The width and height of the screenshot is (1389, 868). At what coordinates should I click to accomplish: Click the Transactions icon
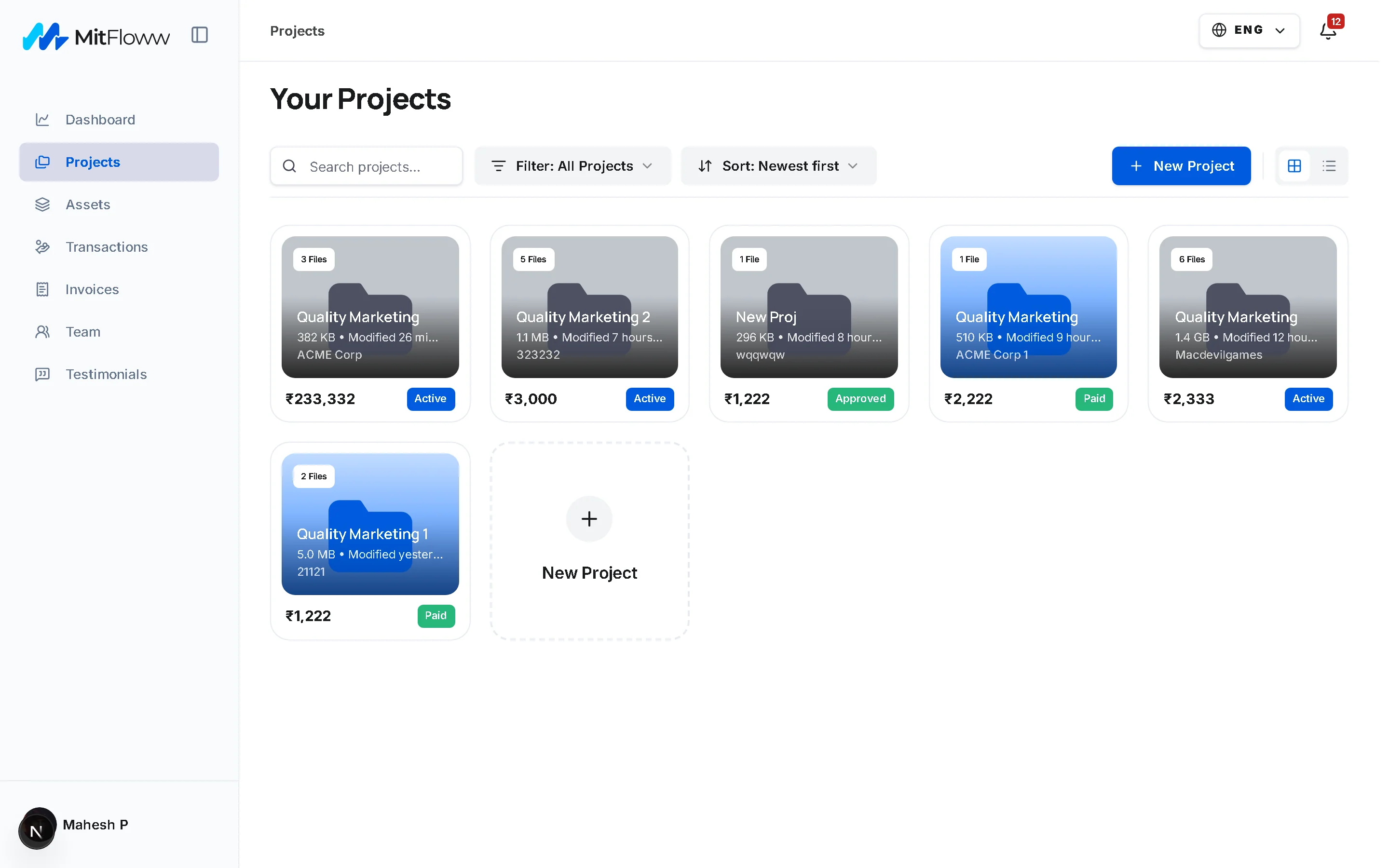click(x=42, y=247)
